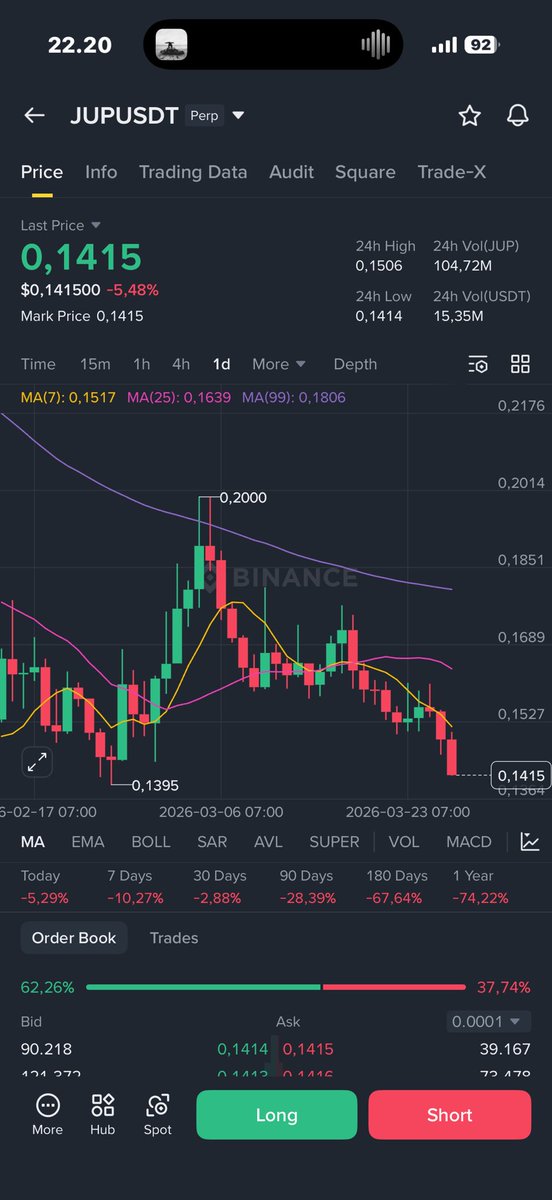The height and width of the screenshot is (1200, 552).
Task: Select the 1h timeframe
Action: click(142, 364)
